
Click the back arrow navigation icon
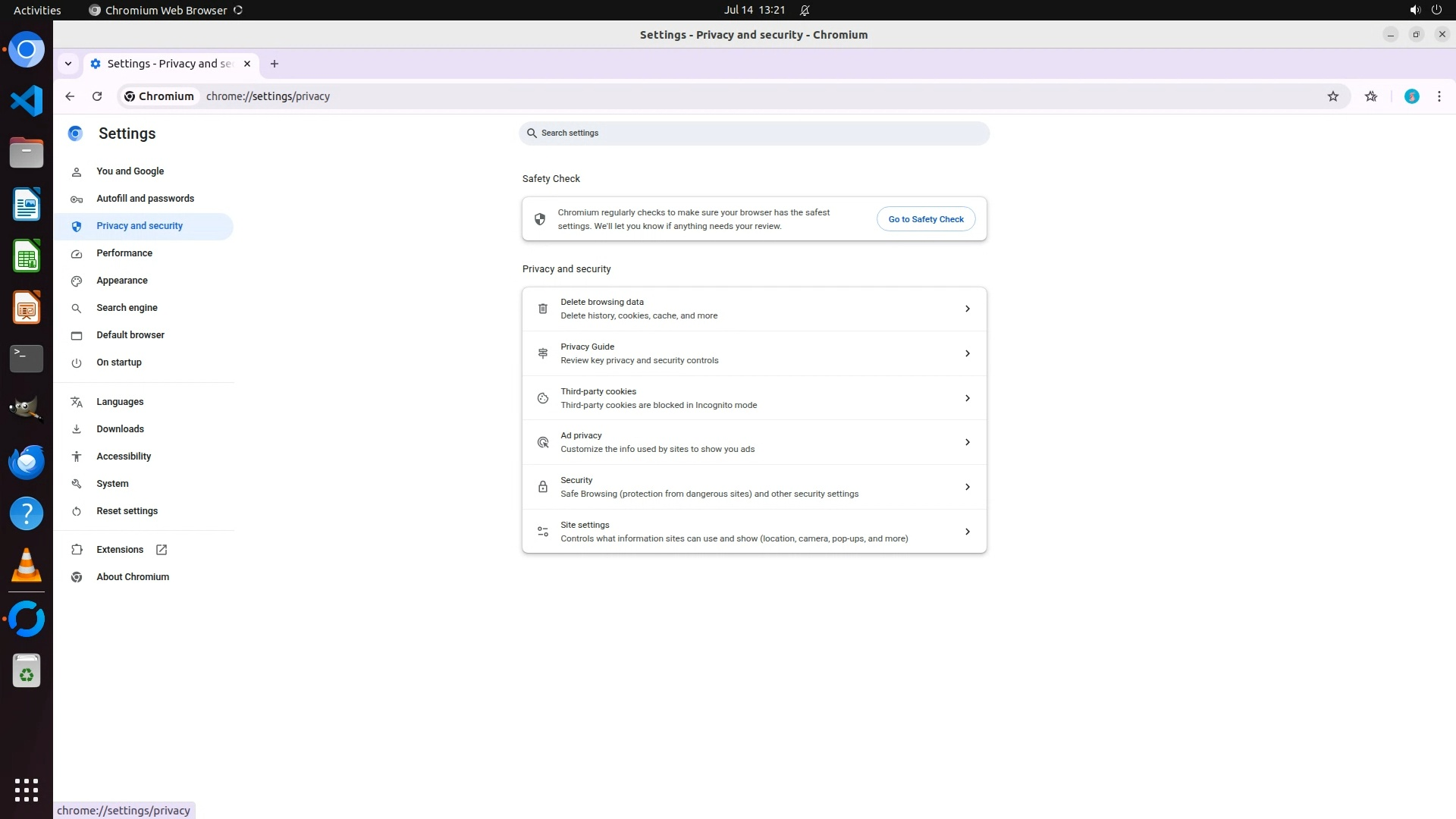70,96
